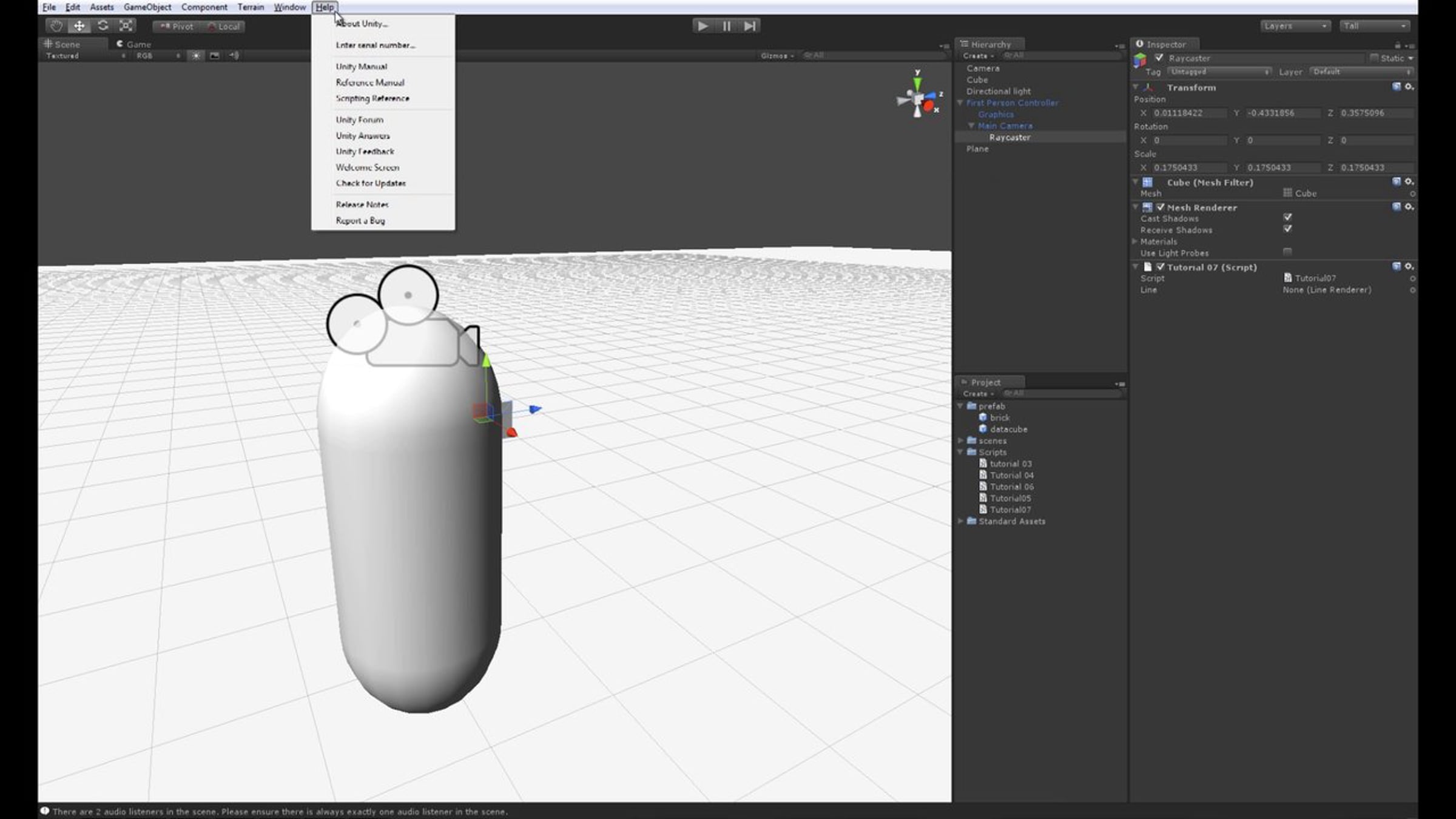Toggle the Static checkbox for Raycaster
This screenshot has width=1456, height=819.
coord(1374,58)
